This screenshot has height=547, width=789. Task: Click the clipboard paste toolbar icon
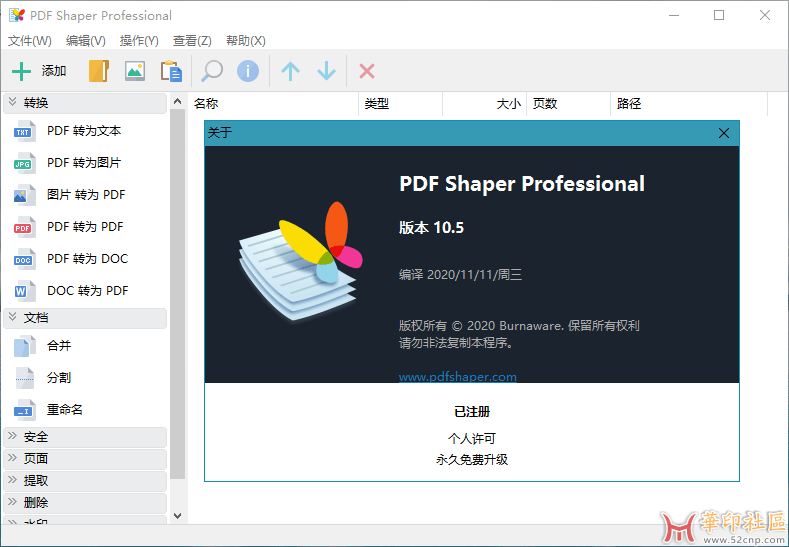(x=171, y=71)
